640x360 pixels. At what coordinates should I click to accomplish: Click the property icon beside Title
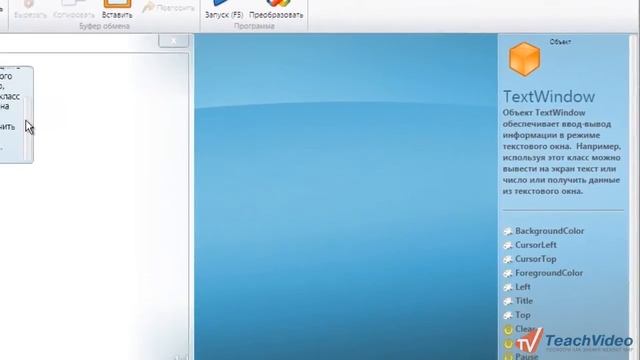508,301
